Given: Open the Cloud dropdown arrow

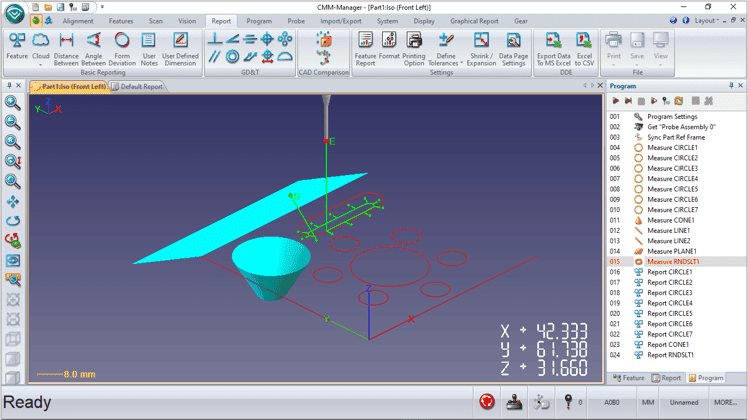Looking at the screenshot, I should click(41, 64).
